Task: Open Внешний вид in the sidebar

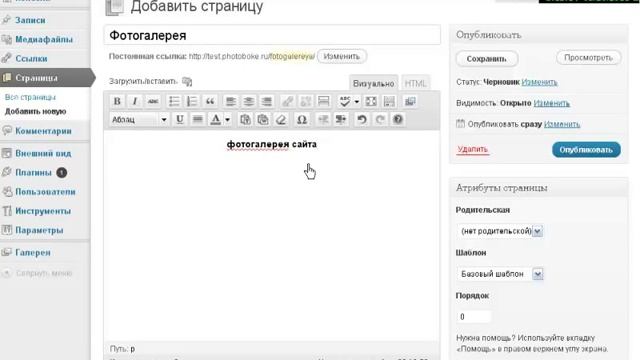Action: tap(43, 153)
